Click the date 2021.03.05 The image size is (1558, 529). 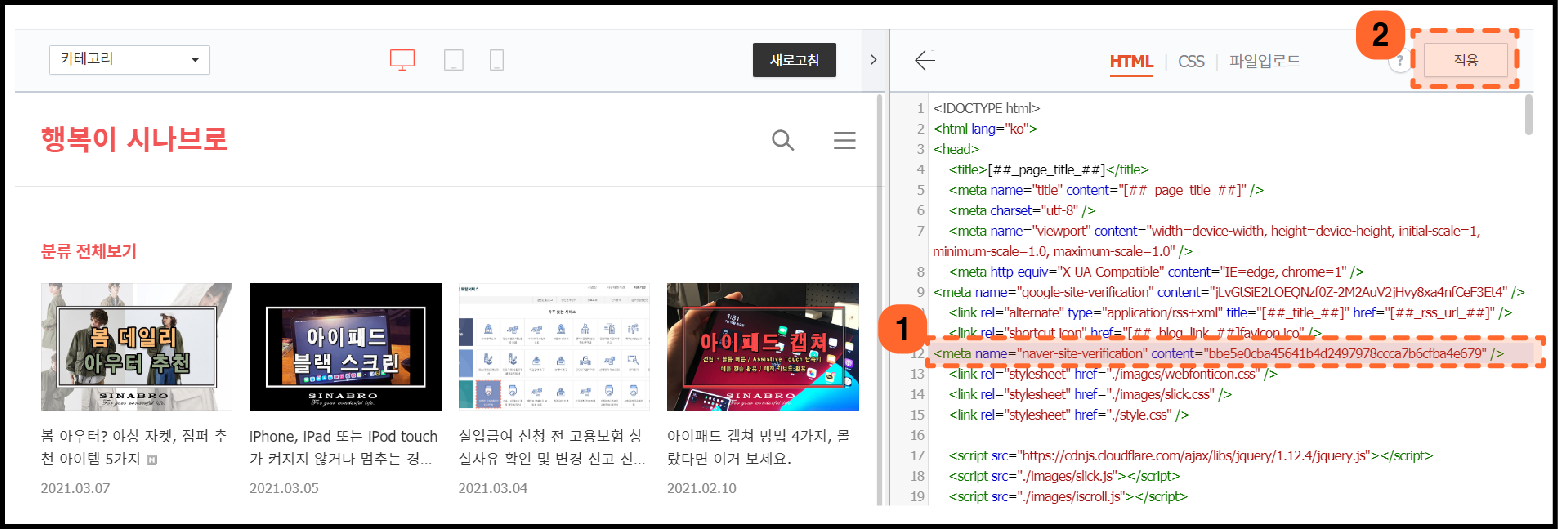tap(284, 489)
